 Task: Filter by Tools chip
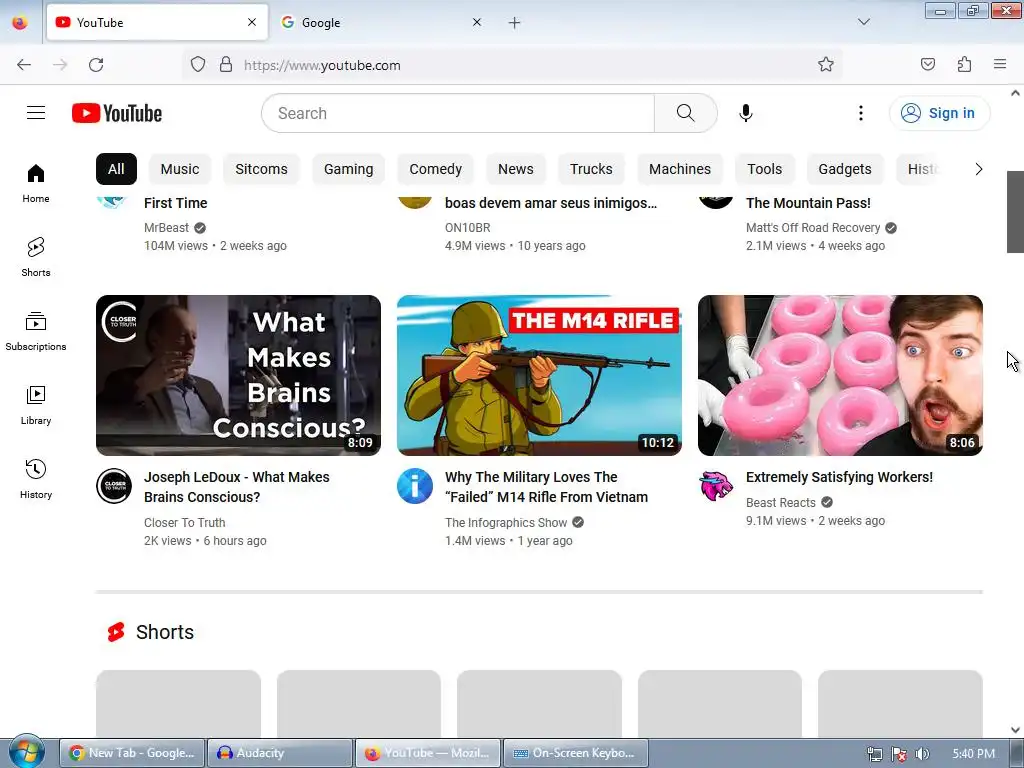765,169
